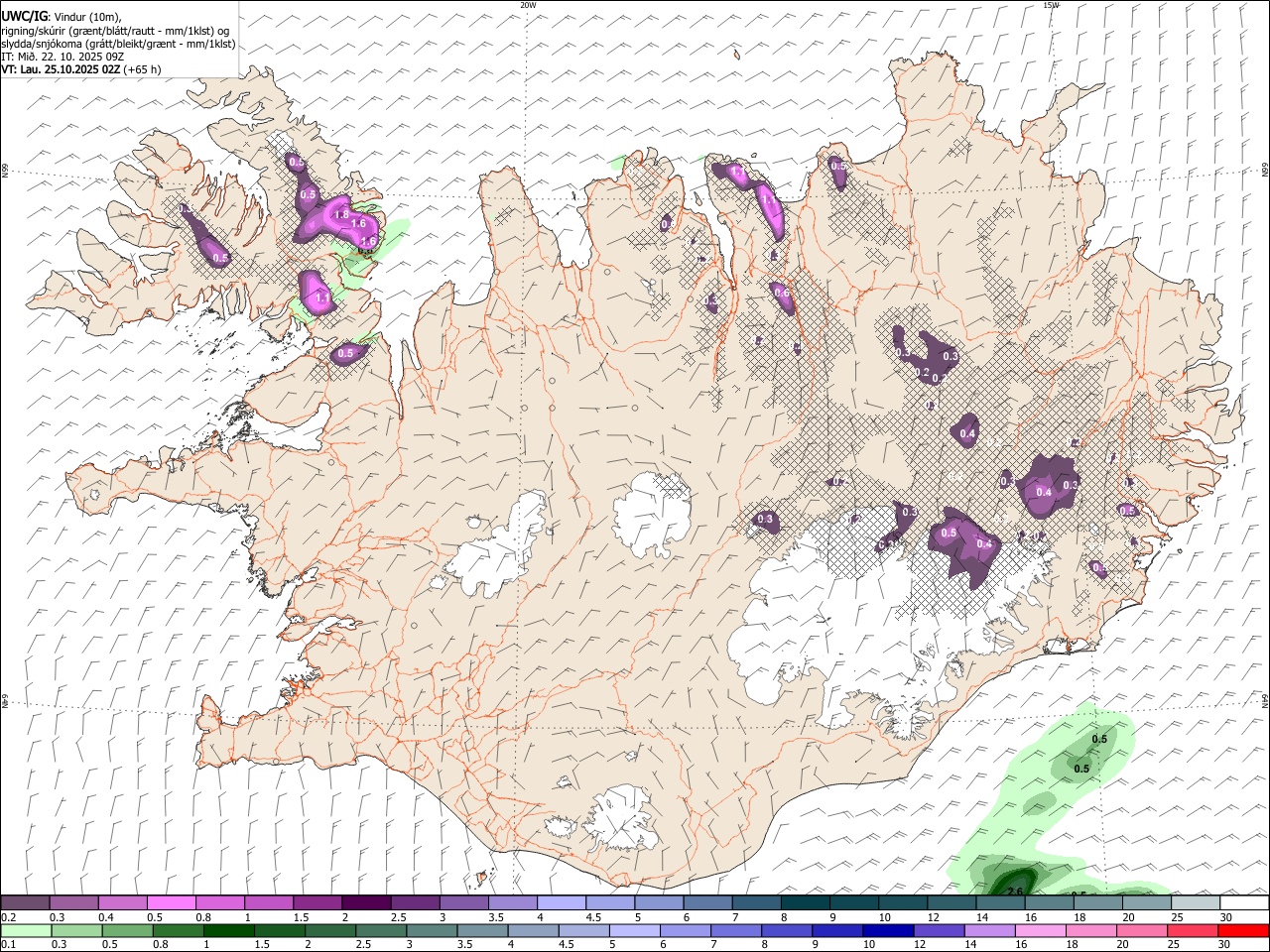Click the 2.6 rain value offshore

tap(1014, 892)
